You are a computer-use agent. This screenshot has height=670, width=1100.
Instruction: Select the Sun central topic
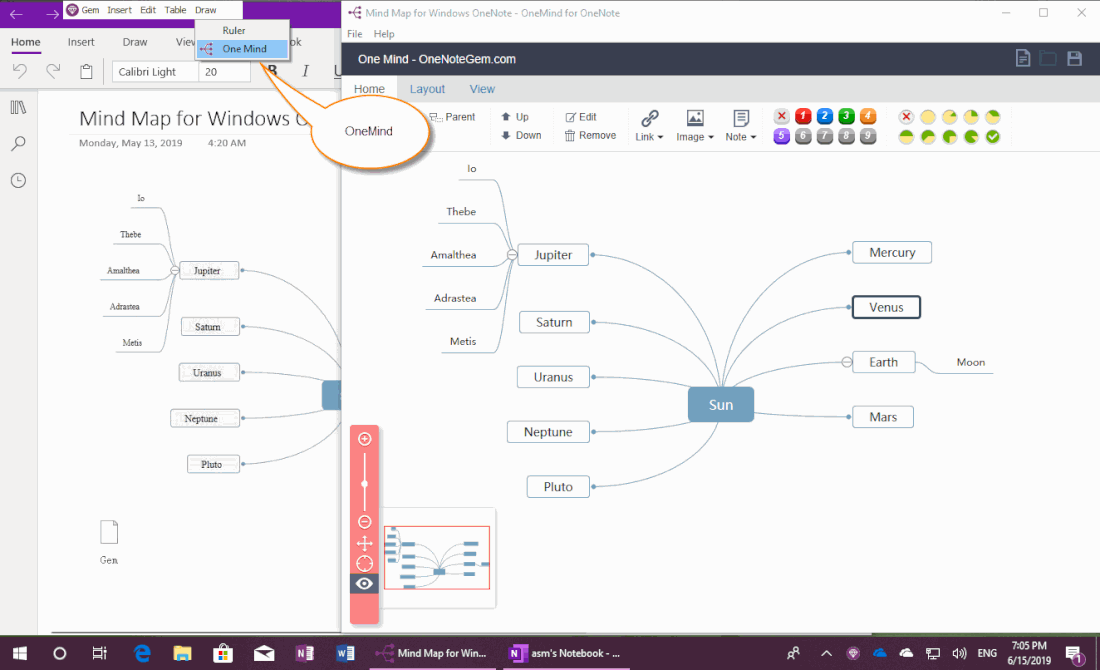(721, 405)
